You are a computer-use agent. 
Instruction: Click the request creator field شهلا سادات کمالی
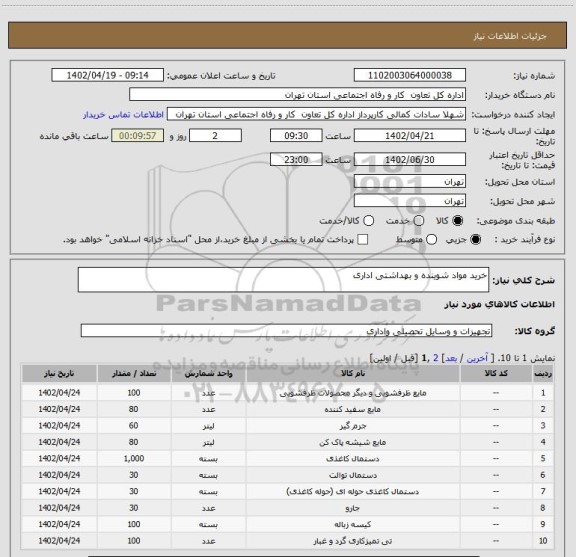[316, 114]
